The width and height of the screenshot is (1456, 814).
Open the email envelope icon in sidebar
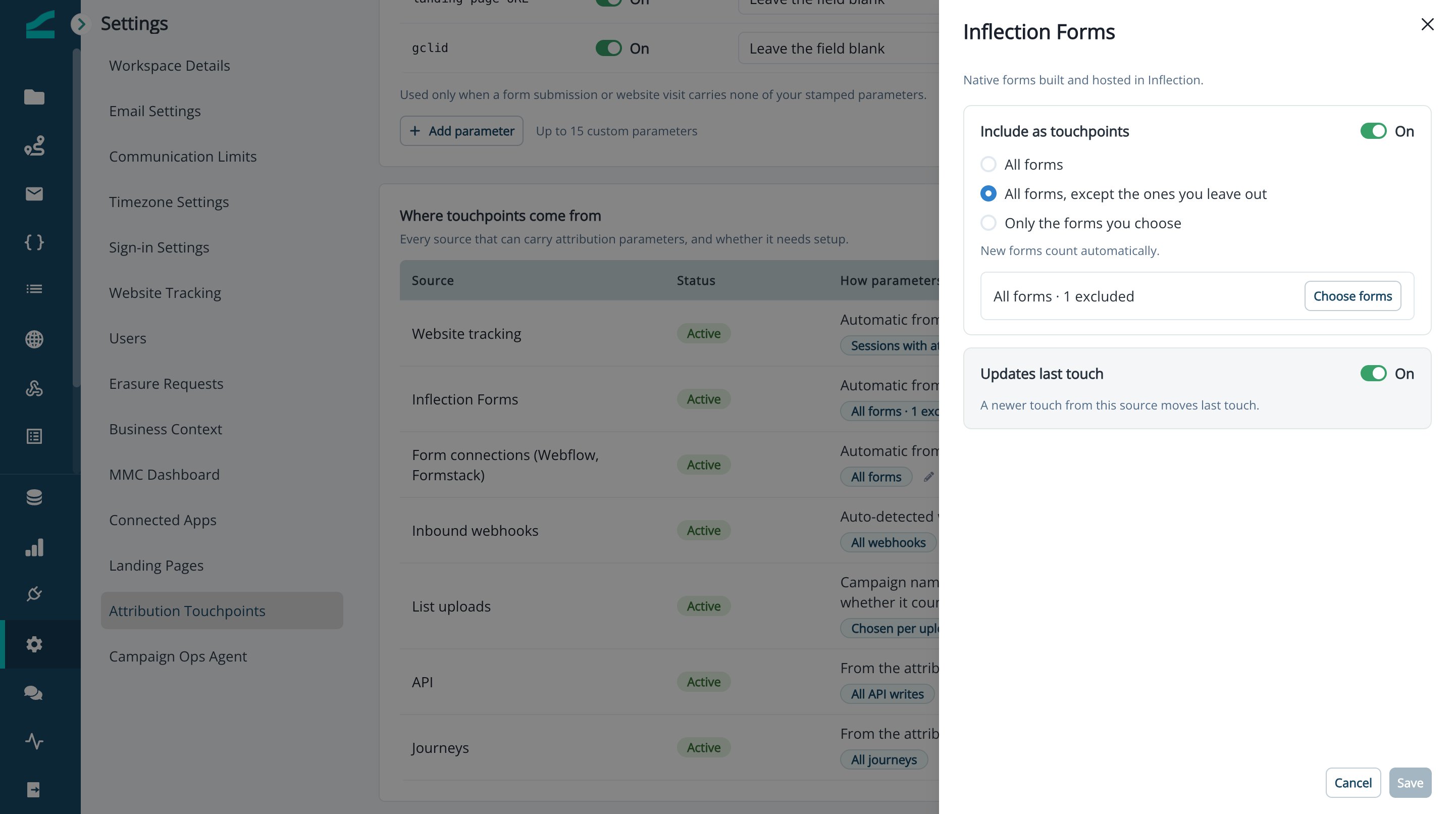coord(34,194)
